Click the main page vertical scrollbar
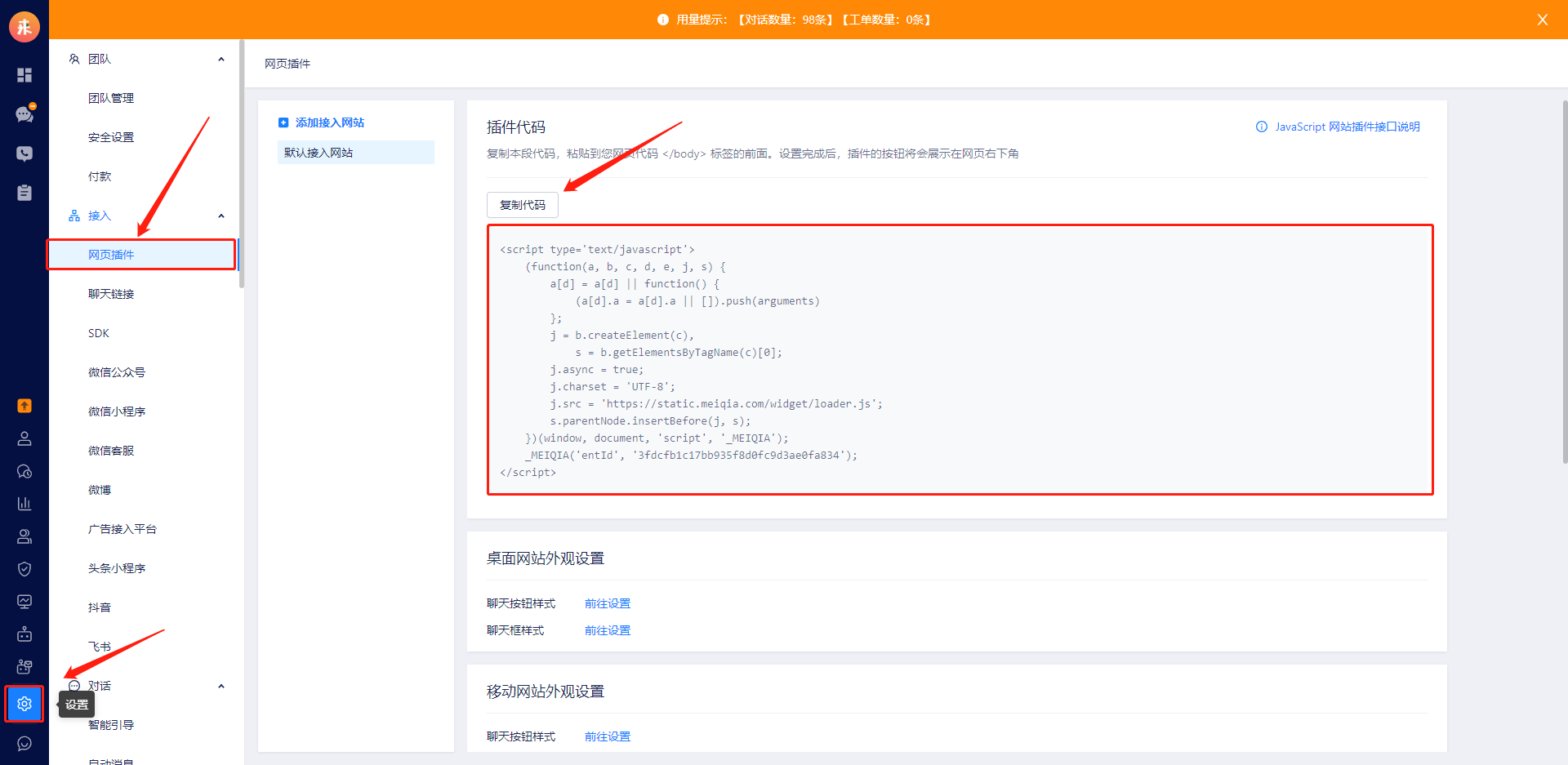 (x=1565, y=282)
